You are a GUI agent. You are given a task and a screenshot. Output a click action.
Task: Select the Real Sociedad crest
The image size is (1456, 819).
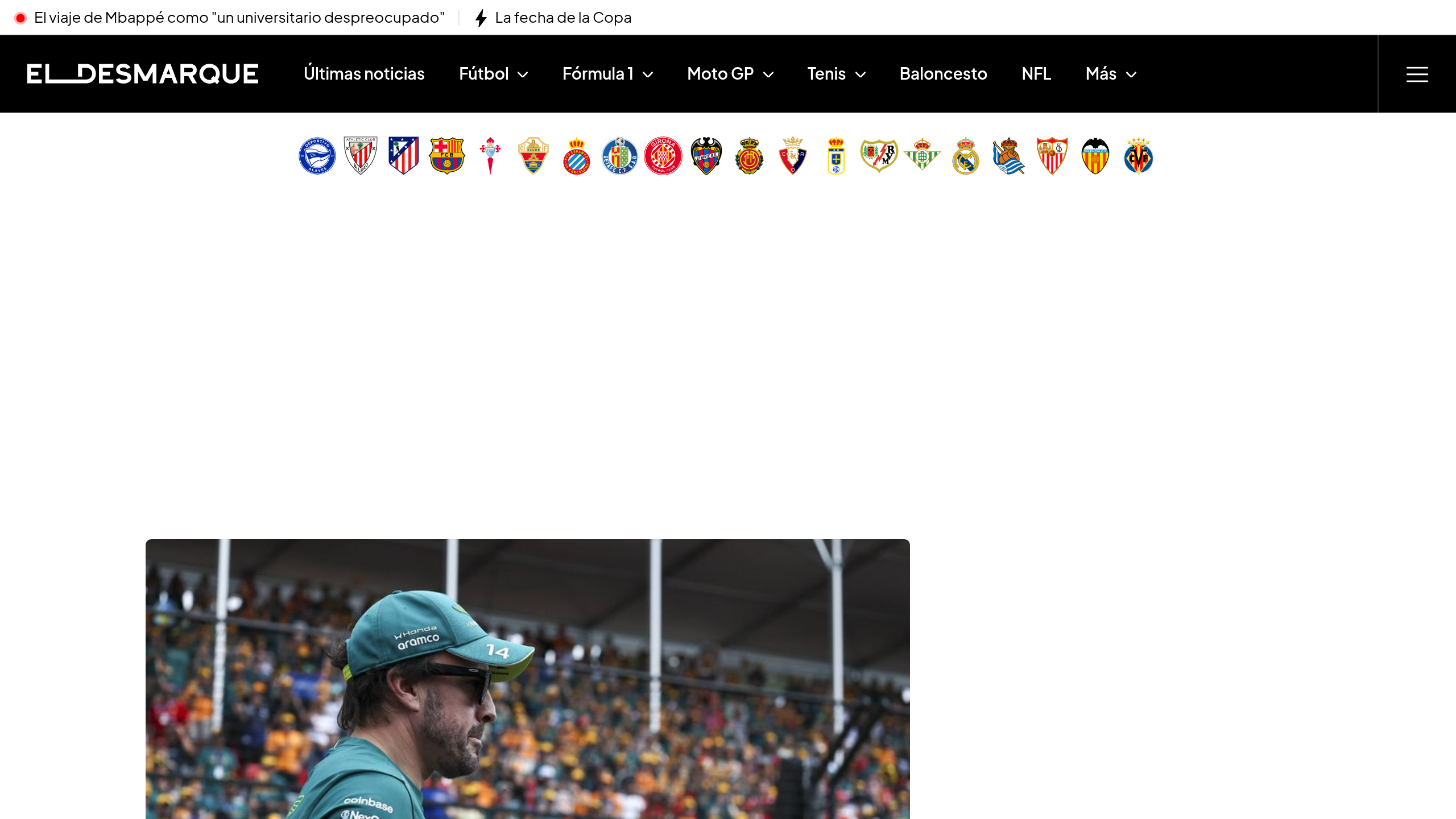click(x=1009, y=156)
